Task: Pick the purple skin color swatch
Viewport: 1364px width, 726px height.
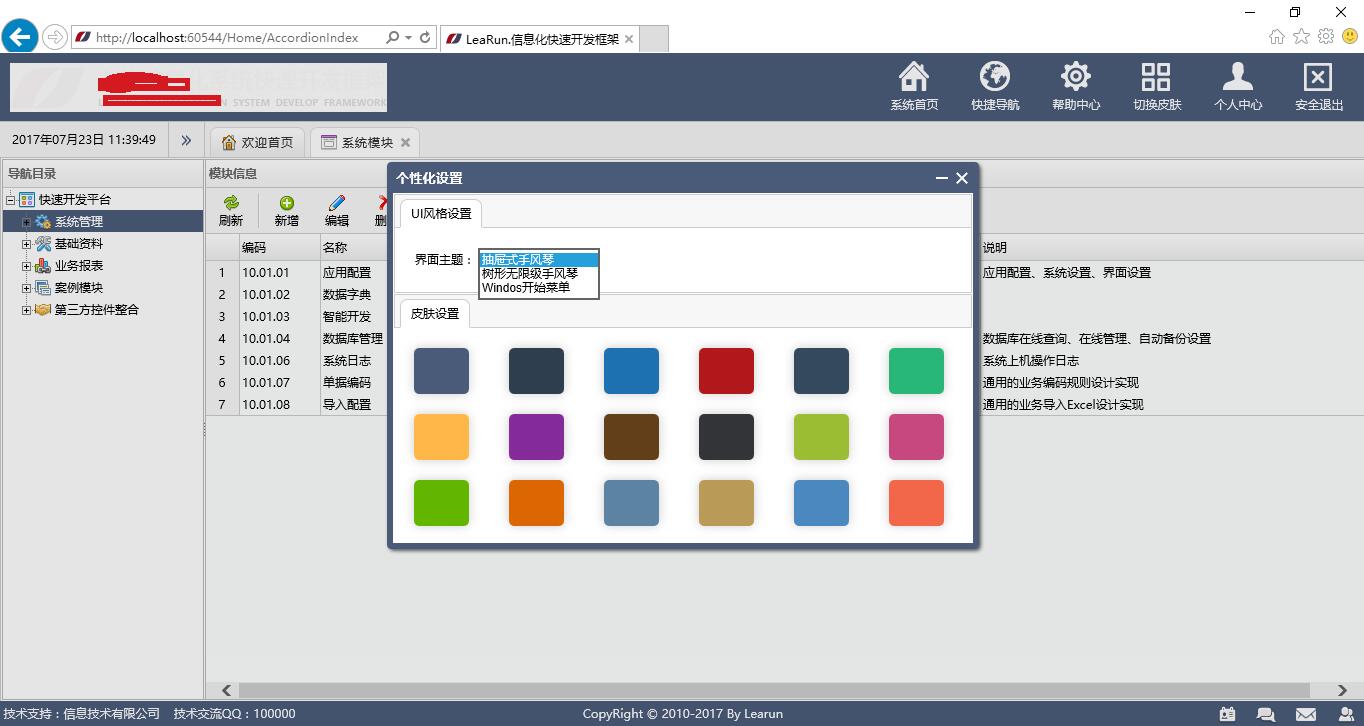Action: (536, 437)
